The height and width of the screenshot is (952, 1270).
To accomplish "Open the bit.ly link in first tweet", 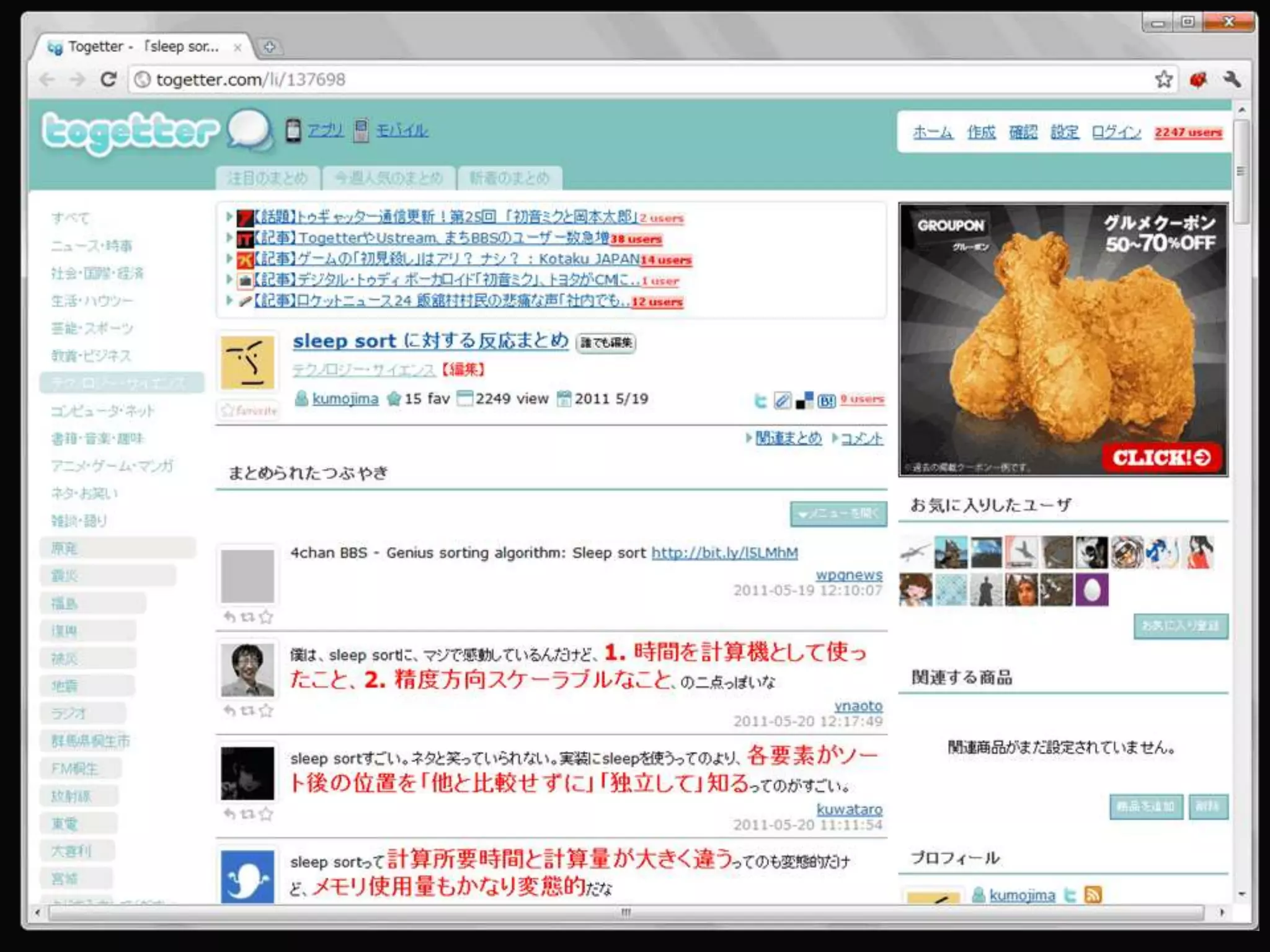I will click(724, 552).
